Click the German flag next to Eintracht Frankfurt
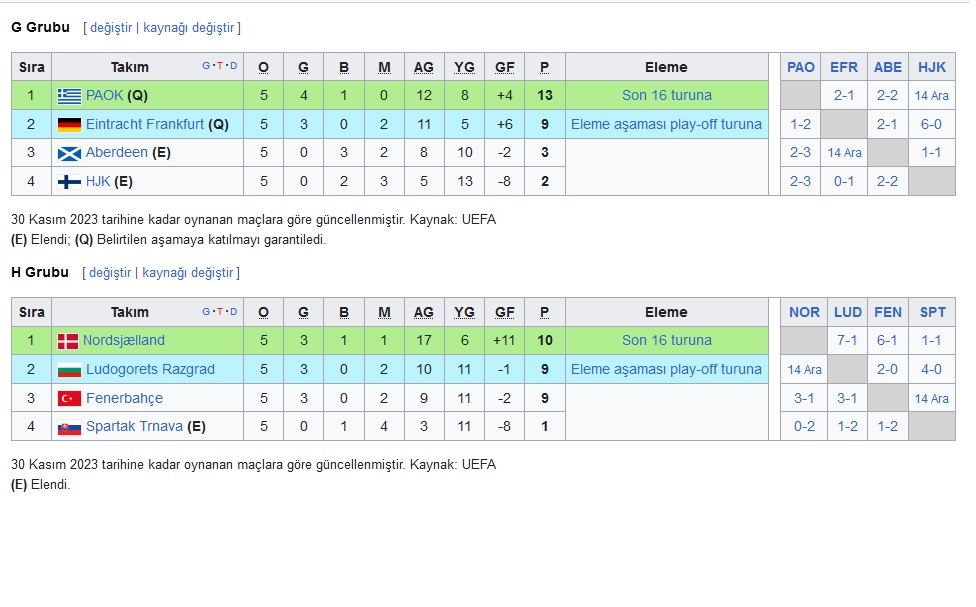The height and width of the screenshot is (607, 976). click(x=69, y=125)
